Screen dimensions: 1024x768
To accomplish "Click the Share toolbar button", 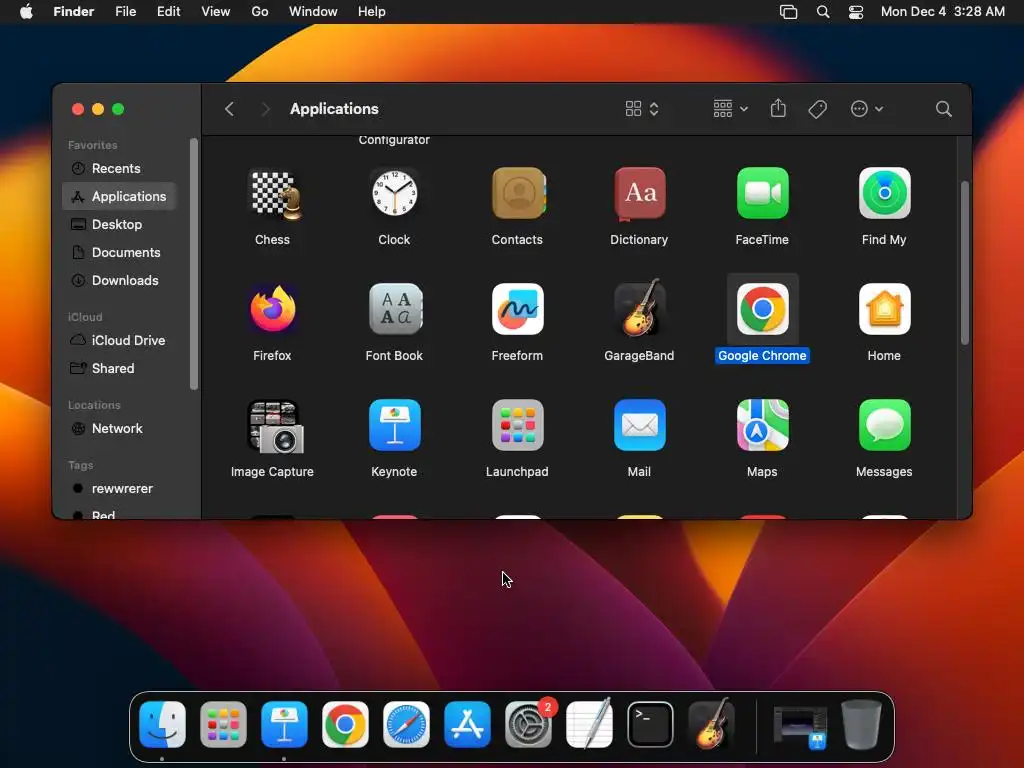I will tap(778, 108).
